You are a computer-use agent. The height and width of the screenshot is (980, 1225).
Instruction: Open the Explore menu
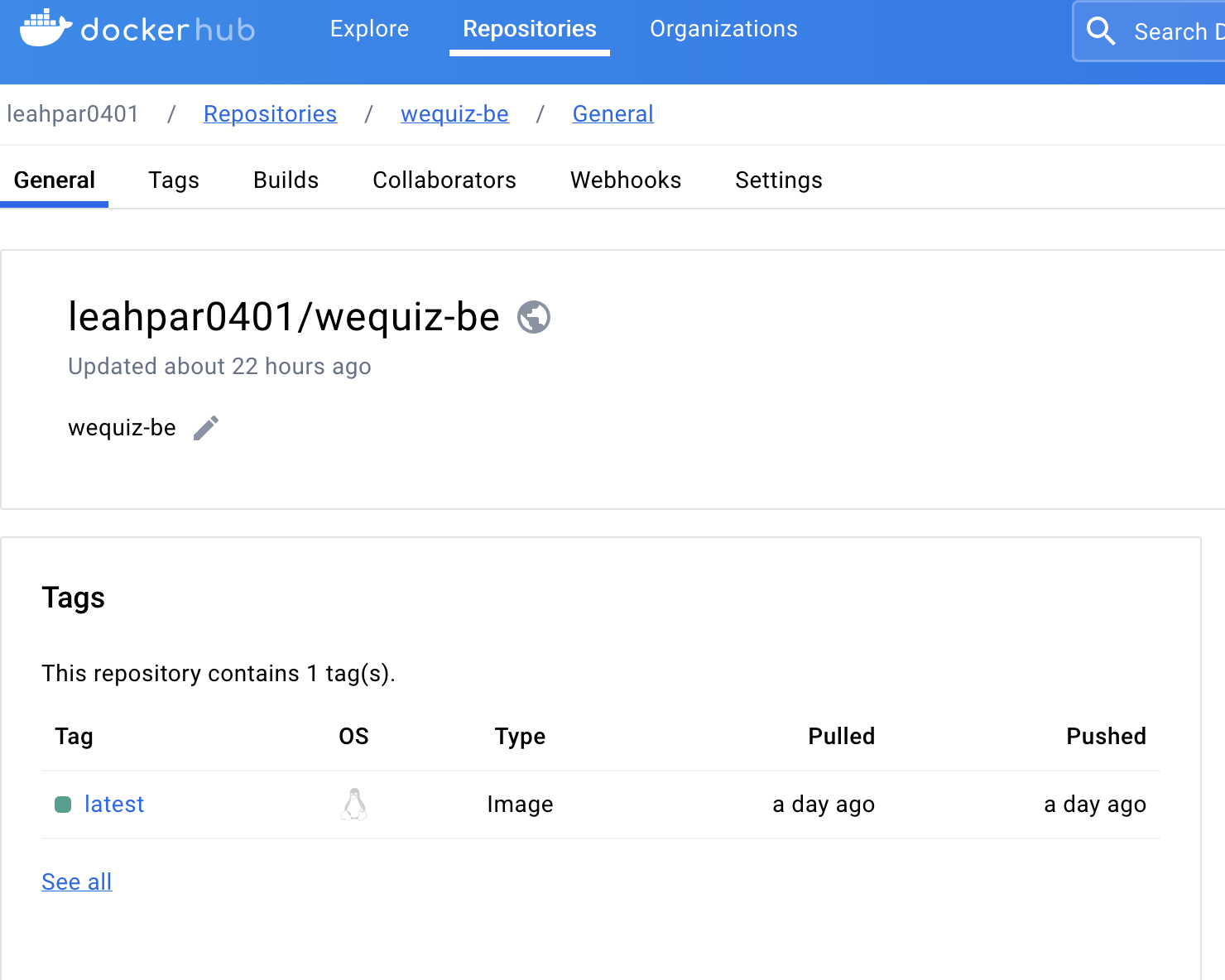[x=369, y=29]
